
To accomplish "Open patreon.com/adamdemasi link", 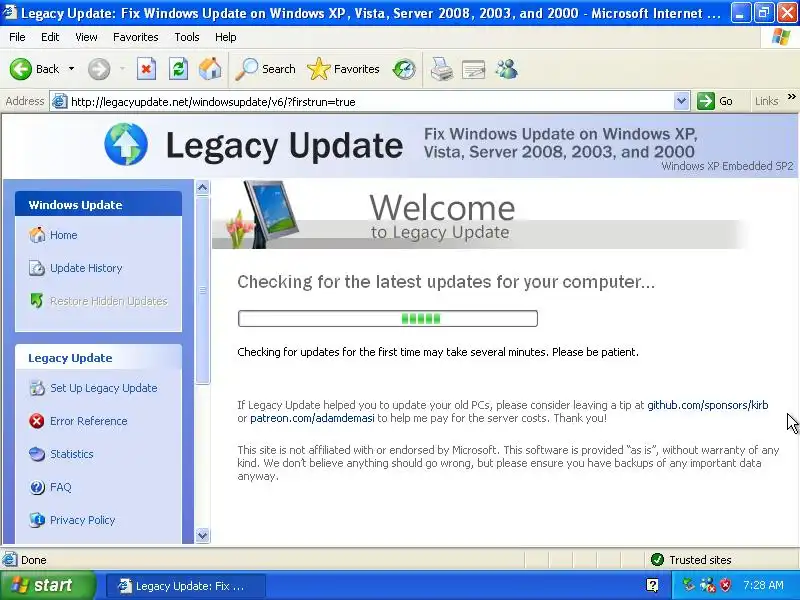I will pyautogui.click(x=312, y=418).
